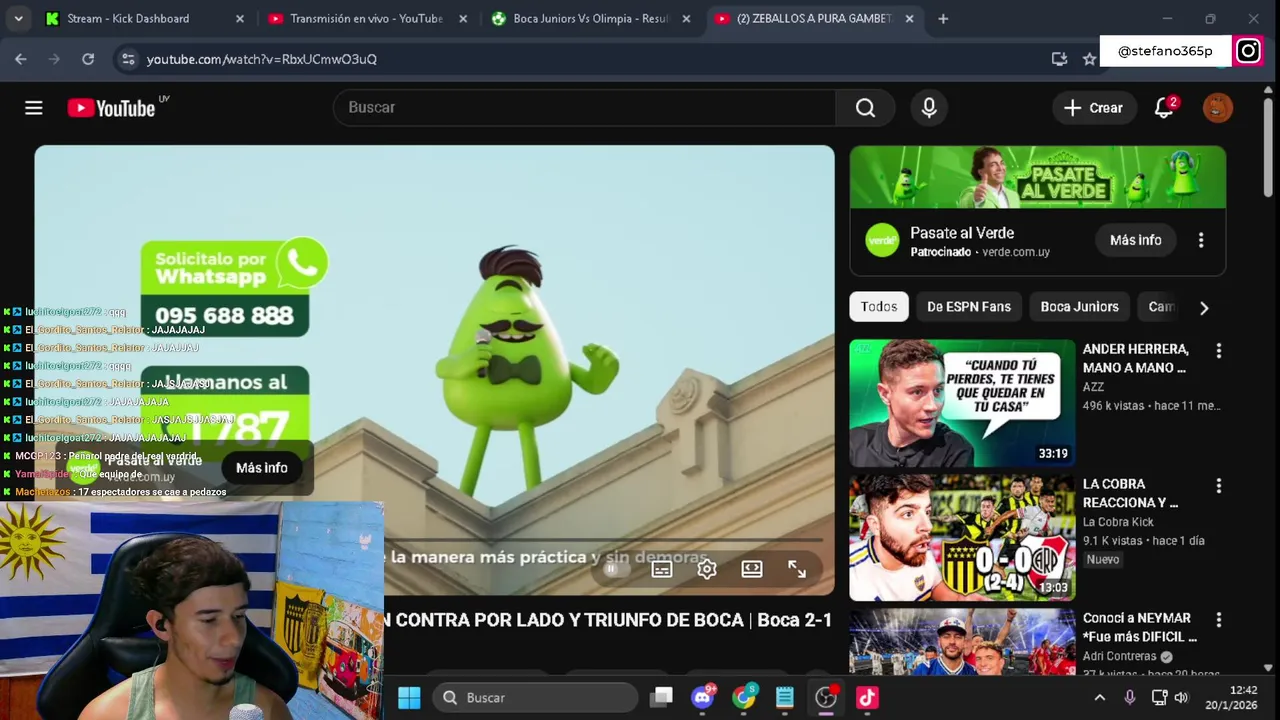Open Chrome from the taskbar
The height and width of the screenshot is (720, 1280).
click(744, 698)
